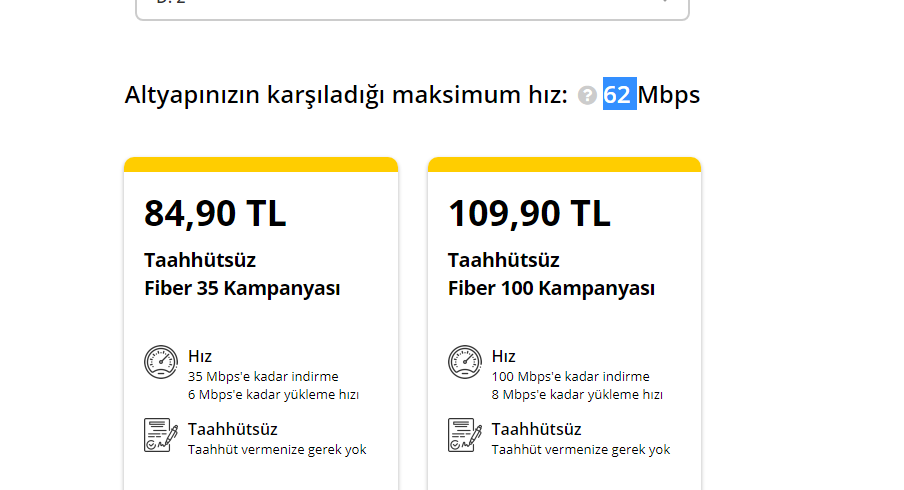Click the speedometer icon in the Fiber 100 card
904x490 pixels.
465,363
